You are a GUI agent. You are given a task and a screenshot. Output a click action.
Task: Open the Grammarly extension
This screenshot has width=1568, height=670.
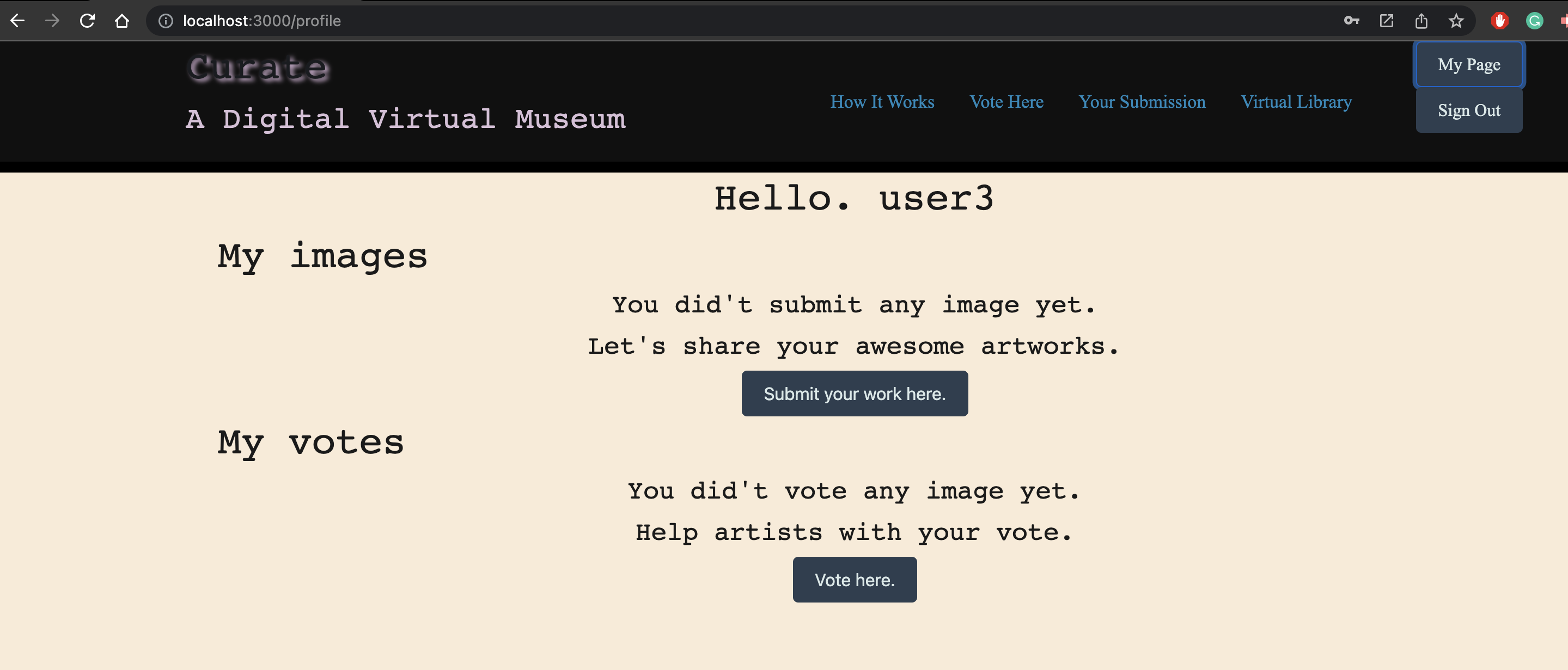1535,20
